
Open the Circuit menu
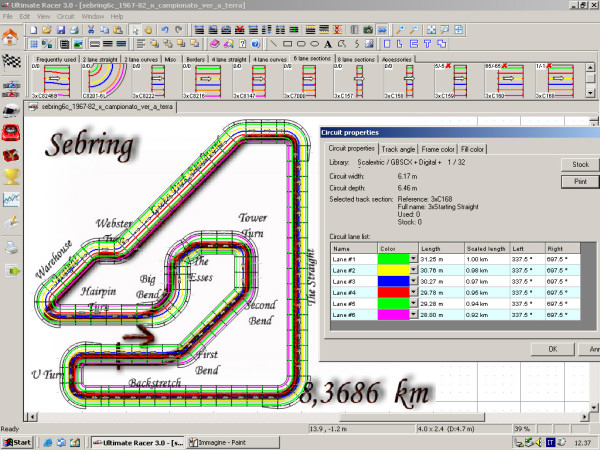(65, 17)
